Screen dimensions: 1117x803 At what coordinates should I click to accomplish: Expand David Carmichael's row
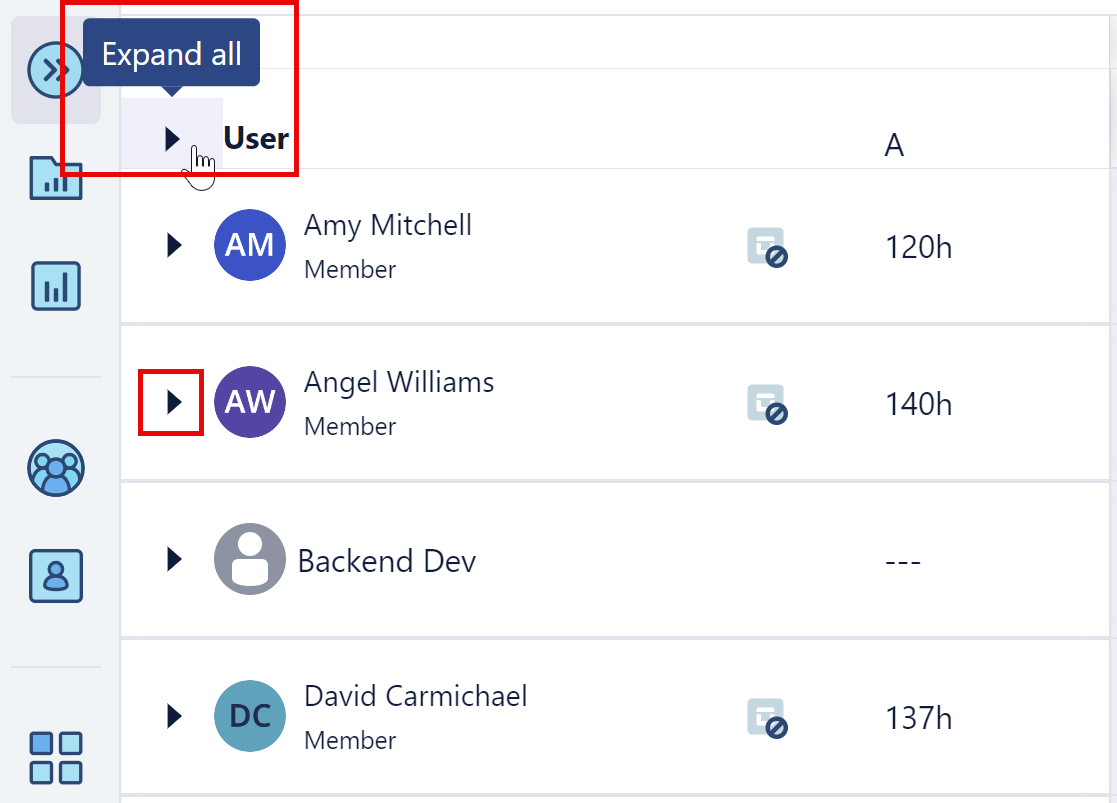pyautogui.click(x=172, y=716)
